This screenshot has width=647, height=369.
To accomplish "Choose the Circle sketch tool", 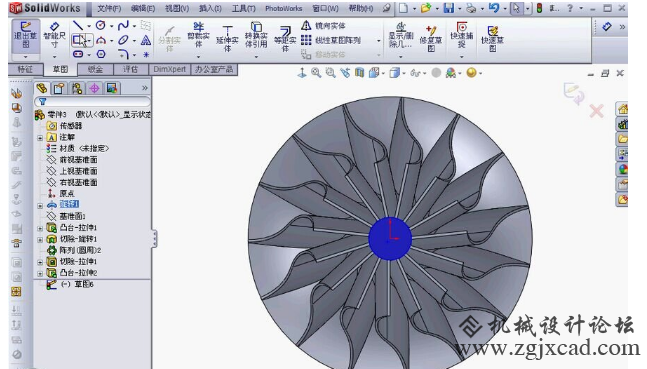I will click(x=101, y=26).
